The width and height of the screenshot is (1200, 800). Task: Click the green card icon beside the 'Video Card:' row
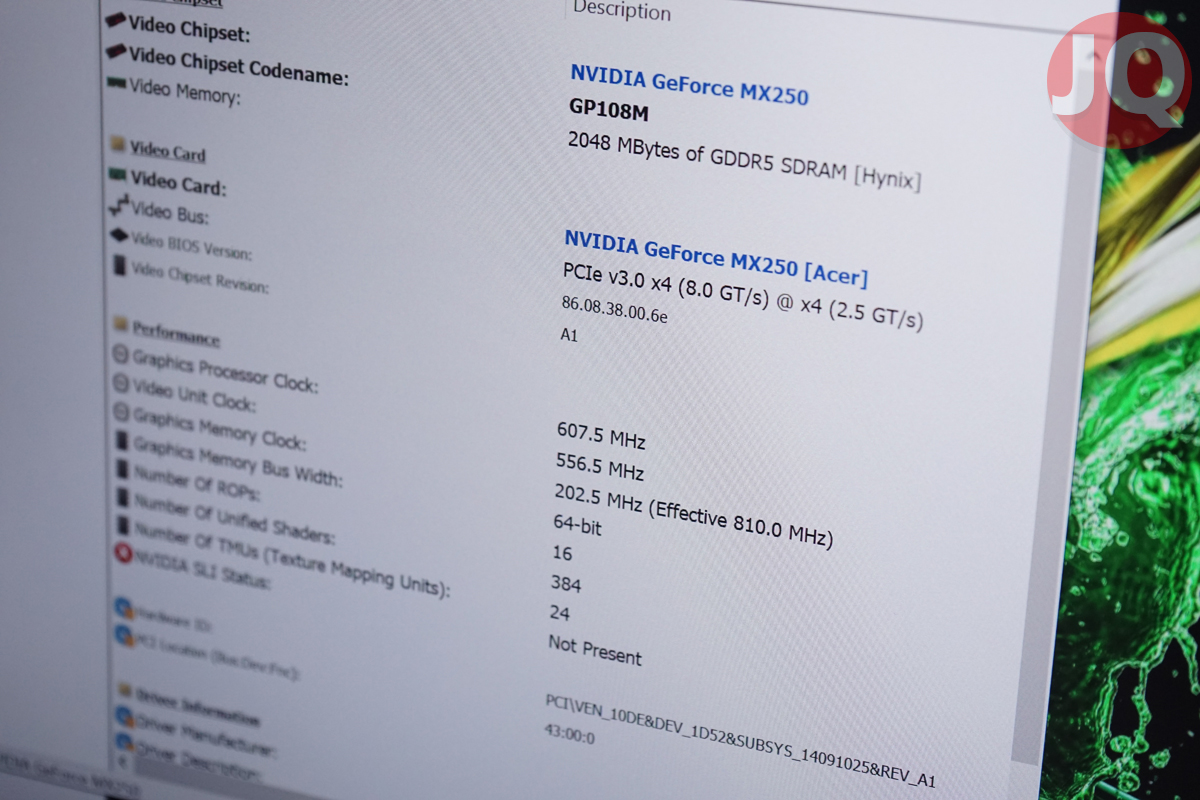tap(119, 176)
